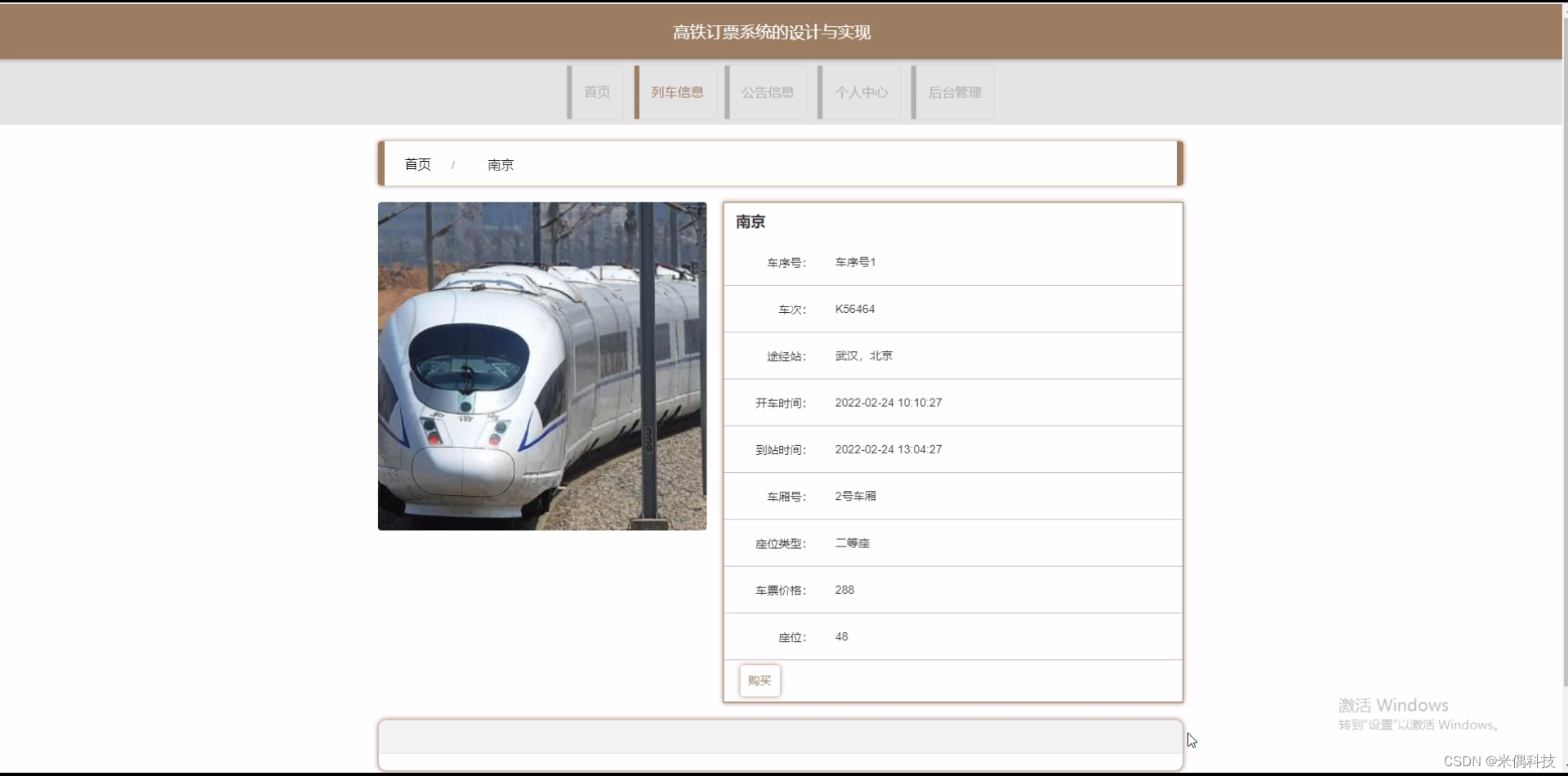Screen dimensions: 1568x776
Task: Click the 首页 breadcrumb link
Action: coord(416,164)
